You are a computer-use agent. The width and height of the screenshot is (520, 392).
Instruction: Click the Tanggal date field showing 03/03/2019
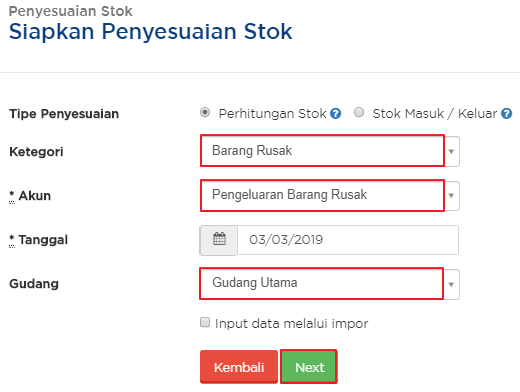(x=348, y=240)
